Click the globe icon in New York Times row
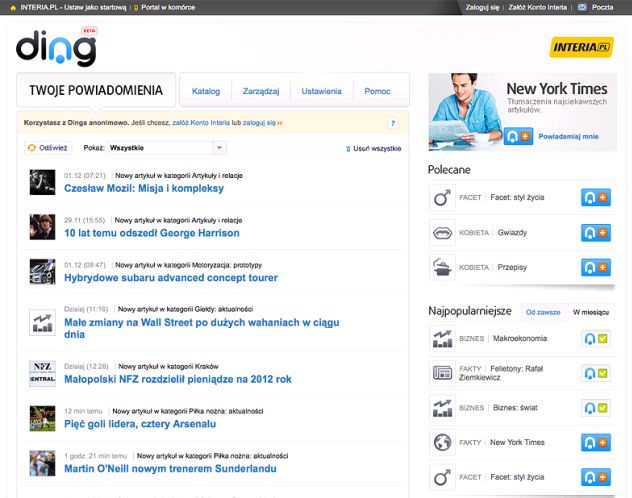 pyautogui.click(x=442, y=442)
